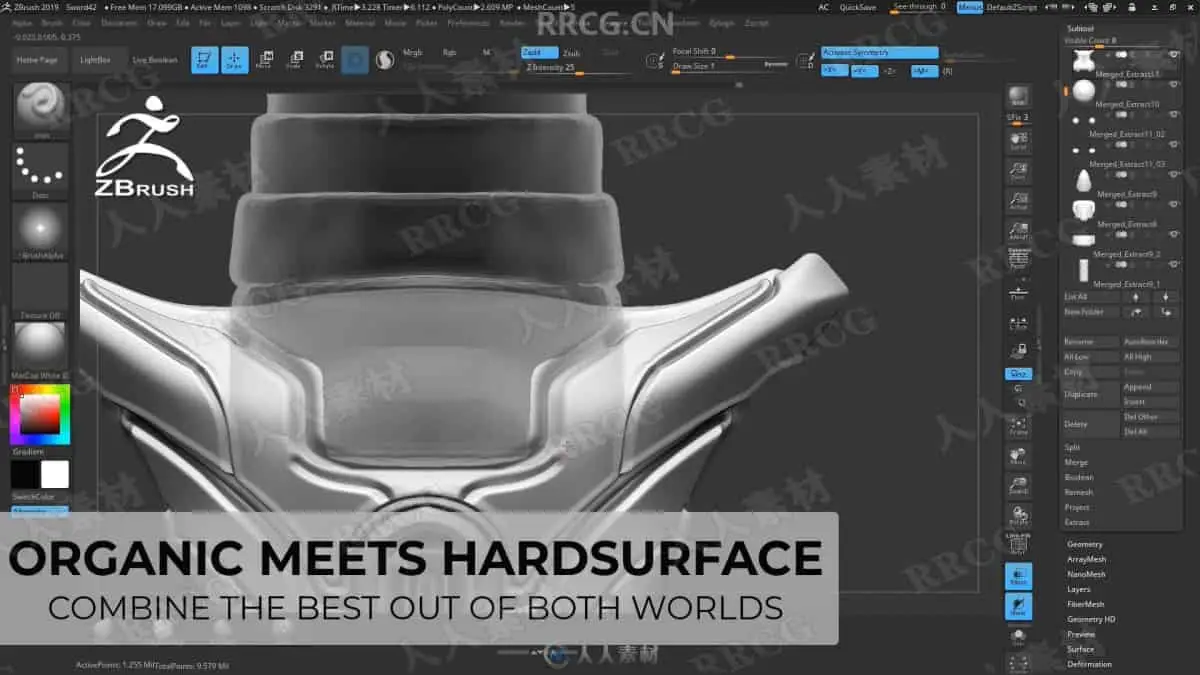Image resolution: width=1200 pixels, height=675 pixels.
Task: Select the Draw mode button
Action: coord(235,60)
